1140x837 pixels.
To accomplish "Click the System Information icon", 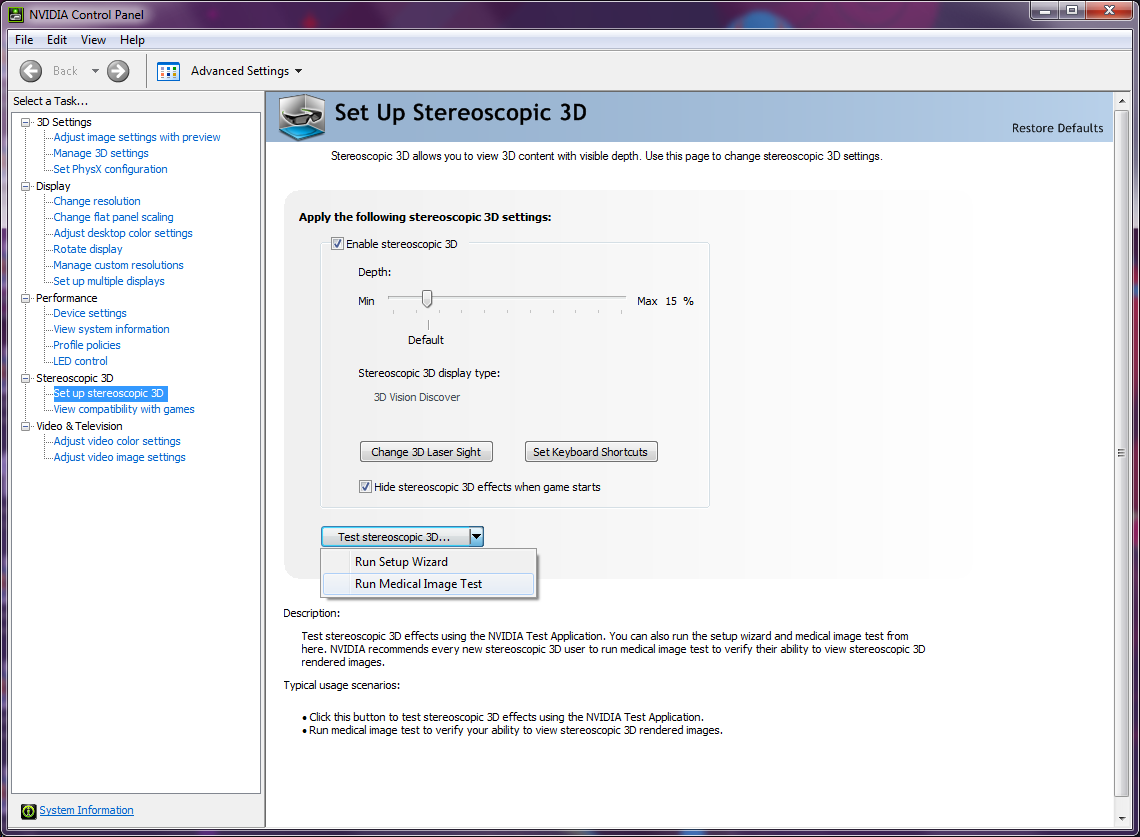I will coord(28,811).
